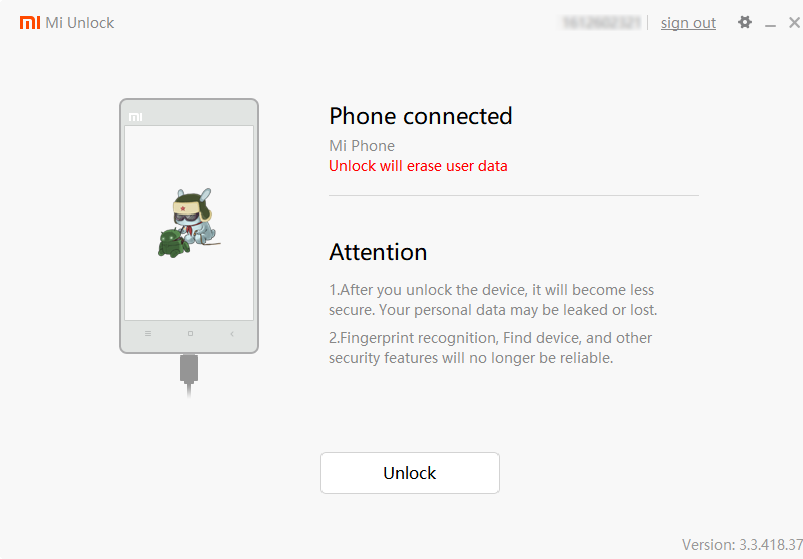Screen dimensions: 803x559
Task: Minimize the Mi Unlock window
Action: pos(770,24)
